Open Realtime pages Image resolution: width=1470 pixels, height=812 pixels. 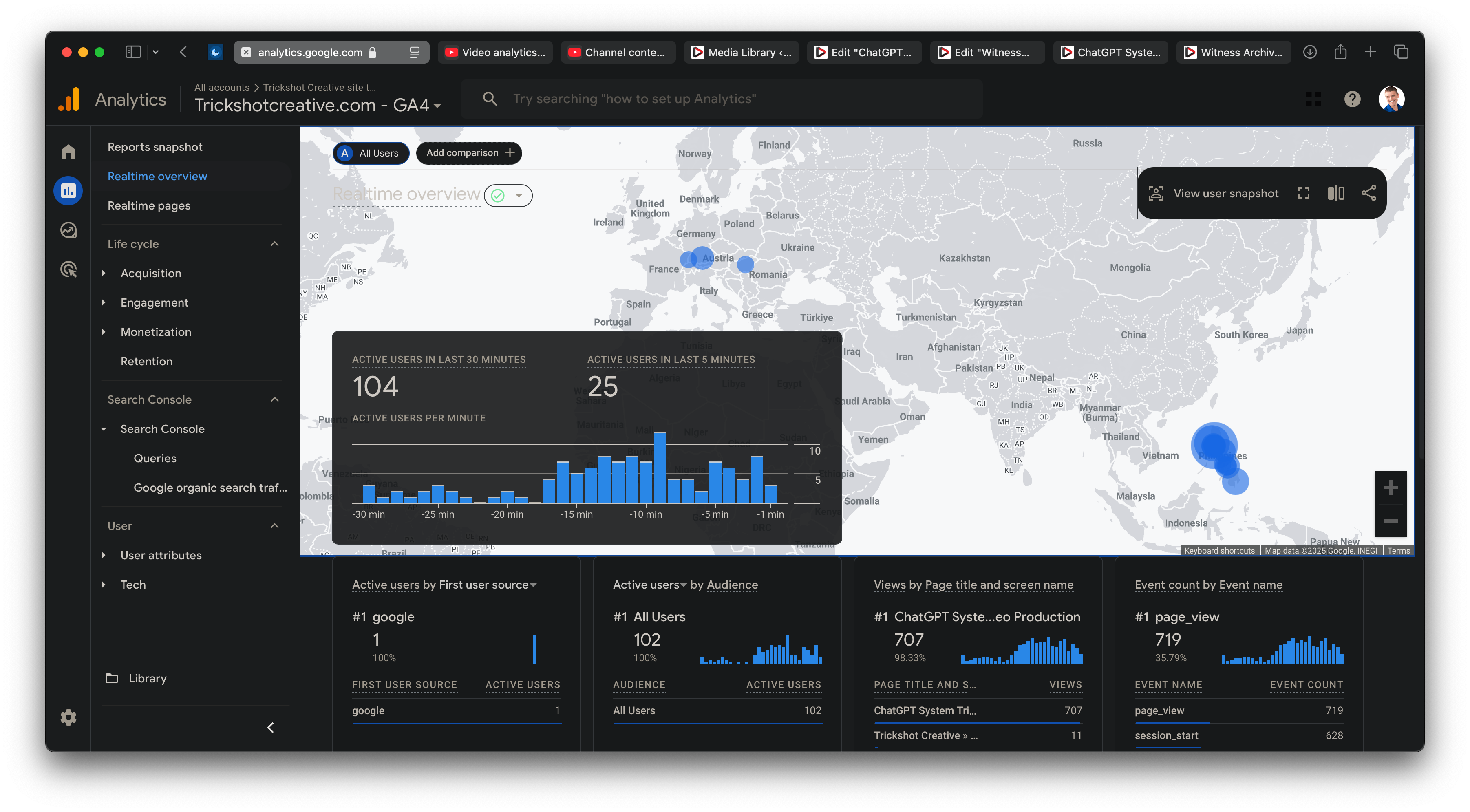point(149,205)
